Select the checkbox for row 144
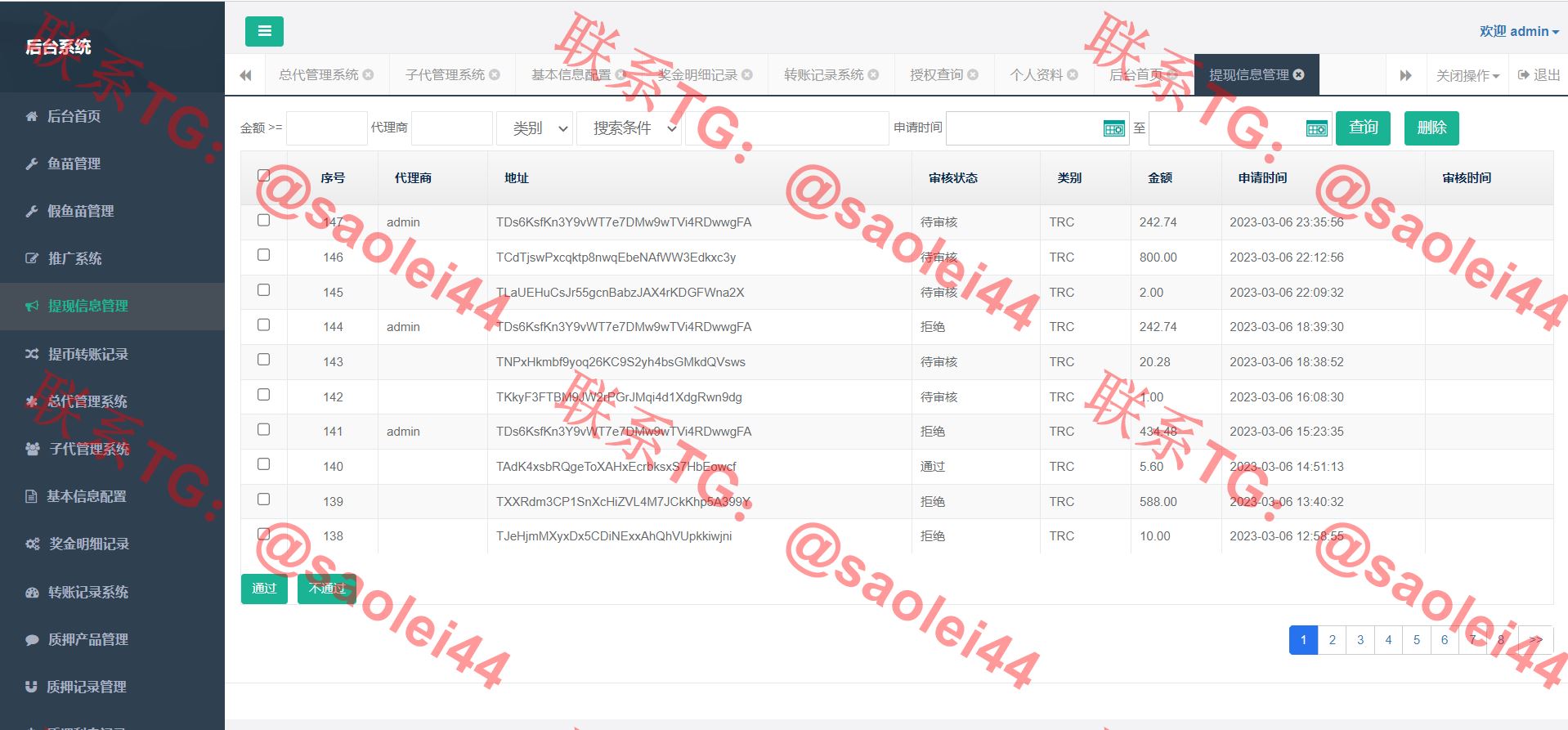 point(263,325)
